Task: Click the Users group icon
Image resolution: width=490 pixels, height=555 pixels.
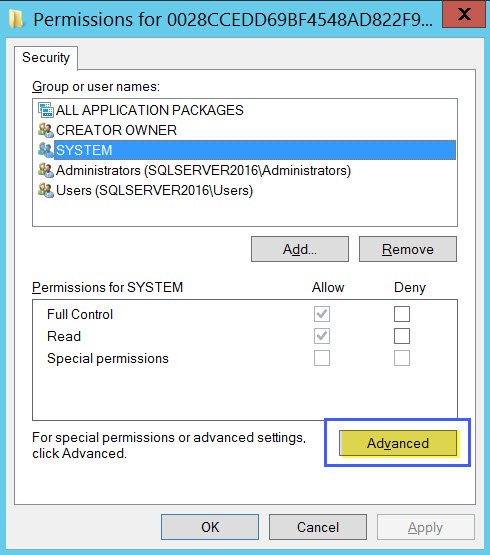Action: click(46, 190)
